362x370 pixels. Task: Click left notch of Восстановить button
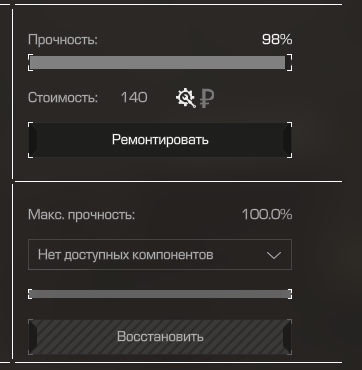[33, 337]
